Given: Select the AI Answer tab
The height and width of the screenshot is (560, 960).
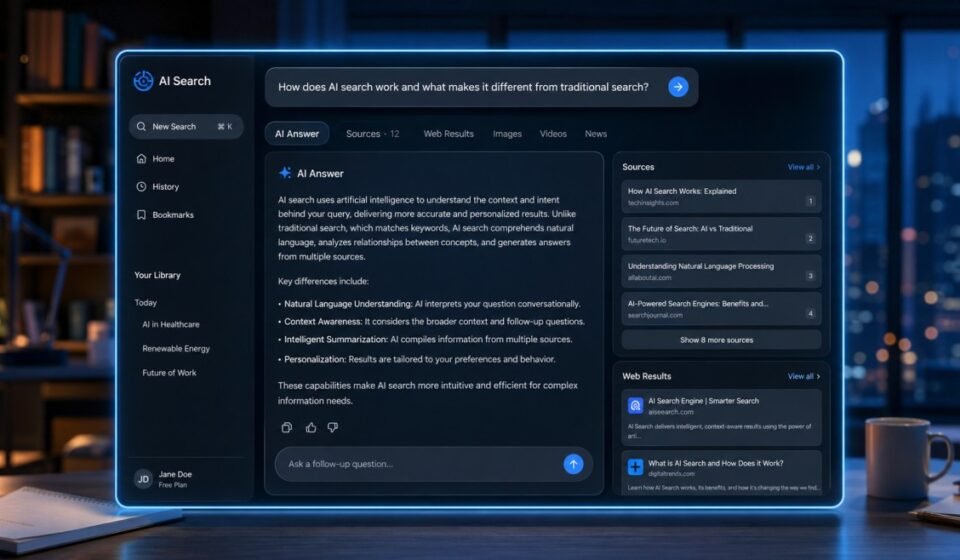Looking at the screenshot, I should click(x=297, y=133).
